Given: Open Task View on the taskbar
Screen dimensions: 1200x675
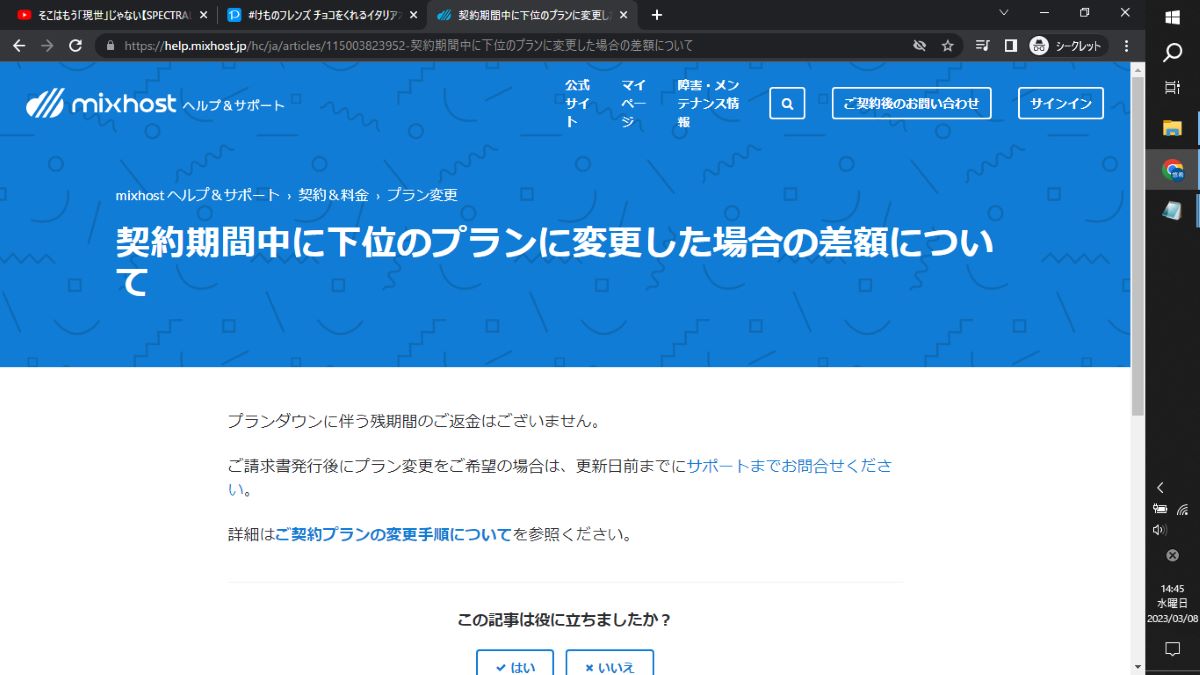Looking at the screenshot, I should click(1173, 88).
